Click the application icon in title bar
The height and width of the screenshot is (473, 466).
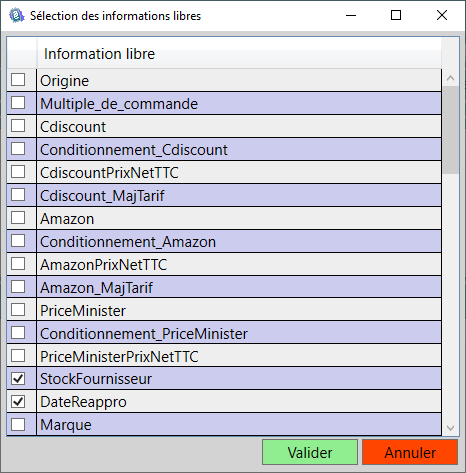click(x=17, y=16)
